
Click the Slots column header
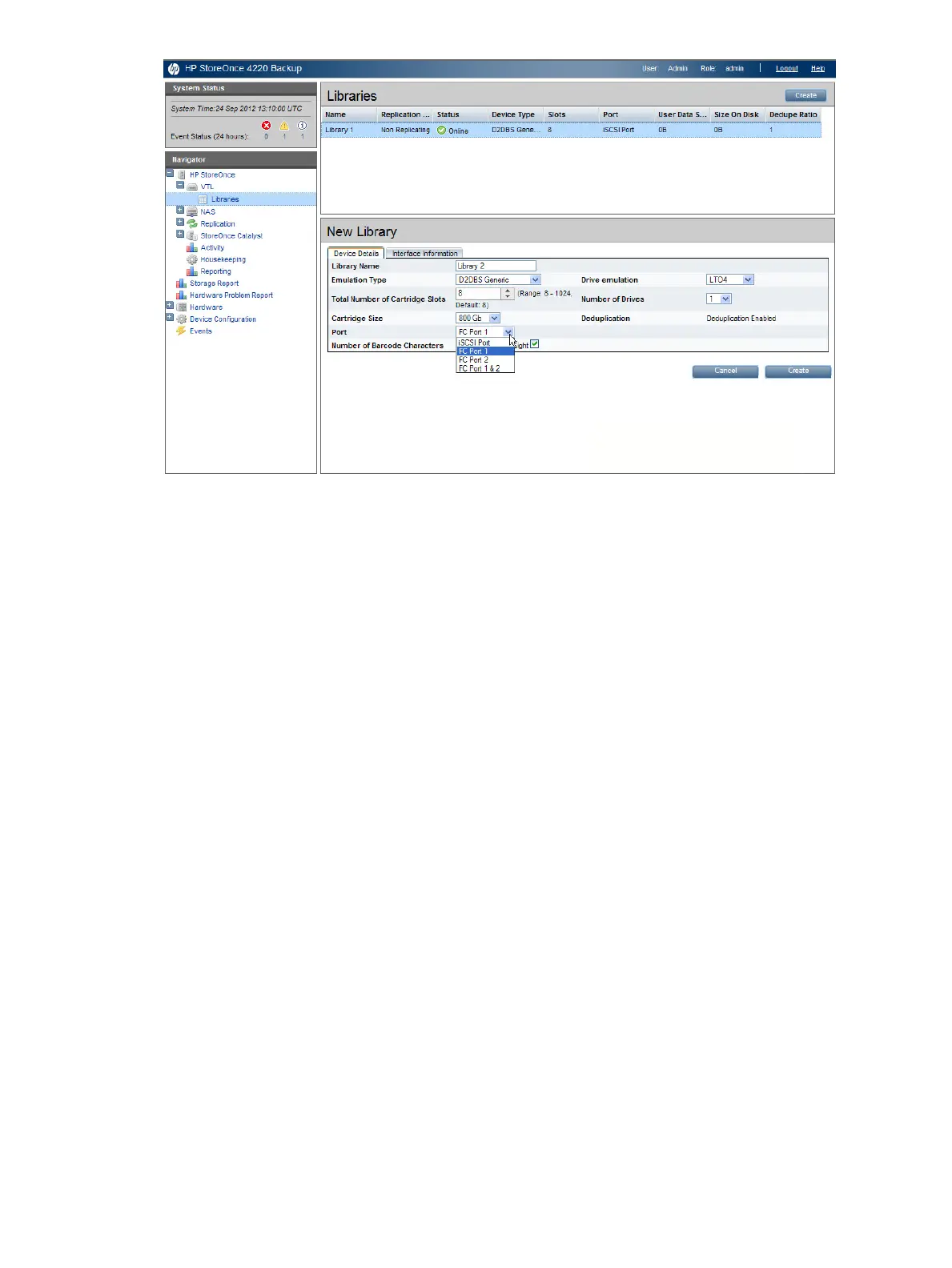coord(572,114)
